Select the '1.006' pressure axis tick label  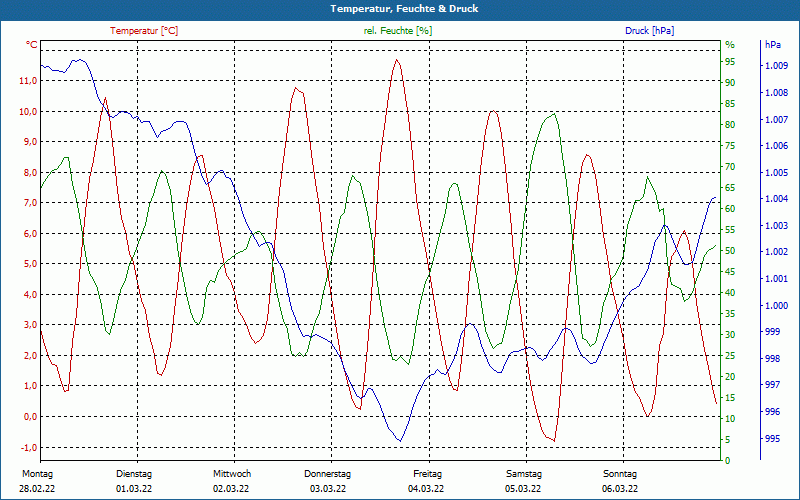click(777, 146)
